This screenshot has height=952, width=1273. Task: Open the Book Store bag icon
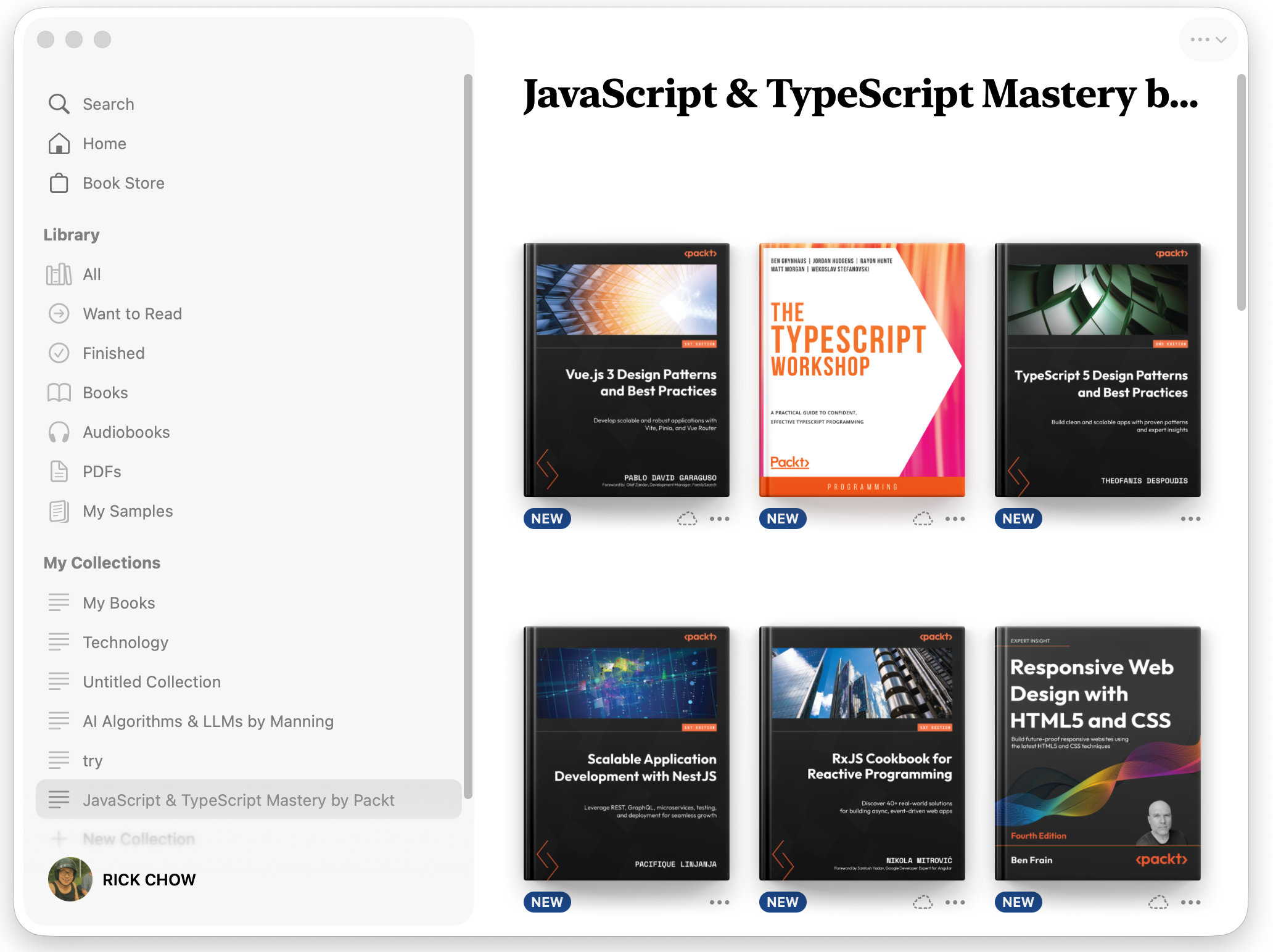(59, 183)
